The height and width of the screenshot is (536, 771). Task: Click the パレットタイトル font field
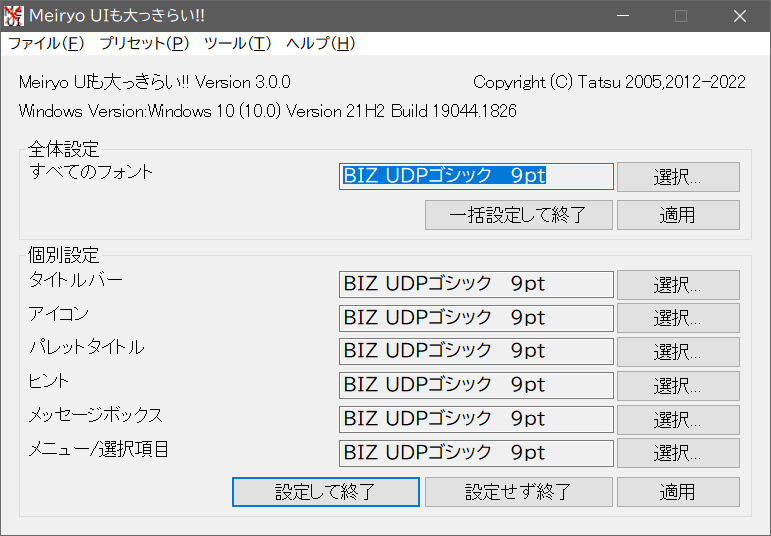coord(476,351)
